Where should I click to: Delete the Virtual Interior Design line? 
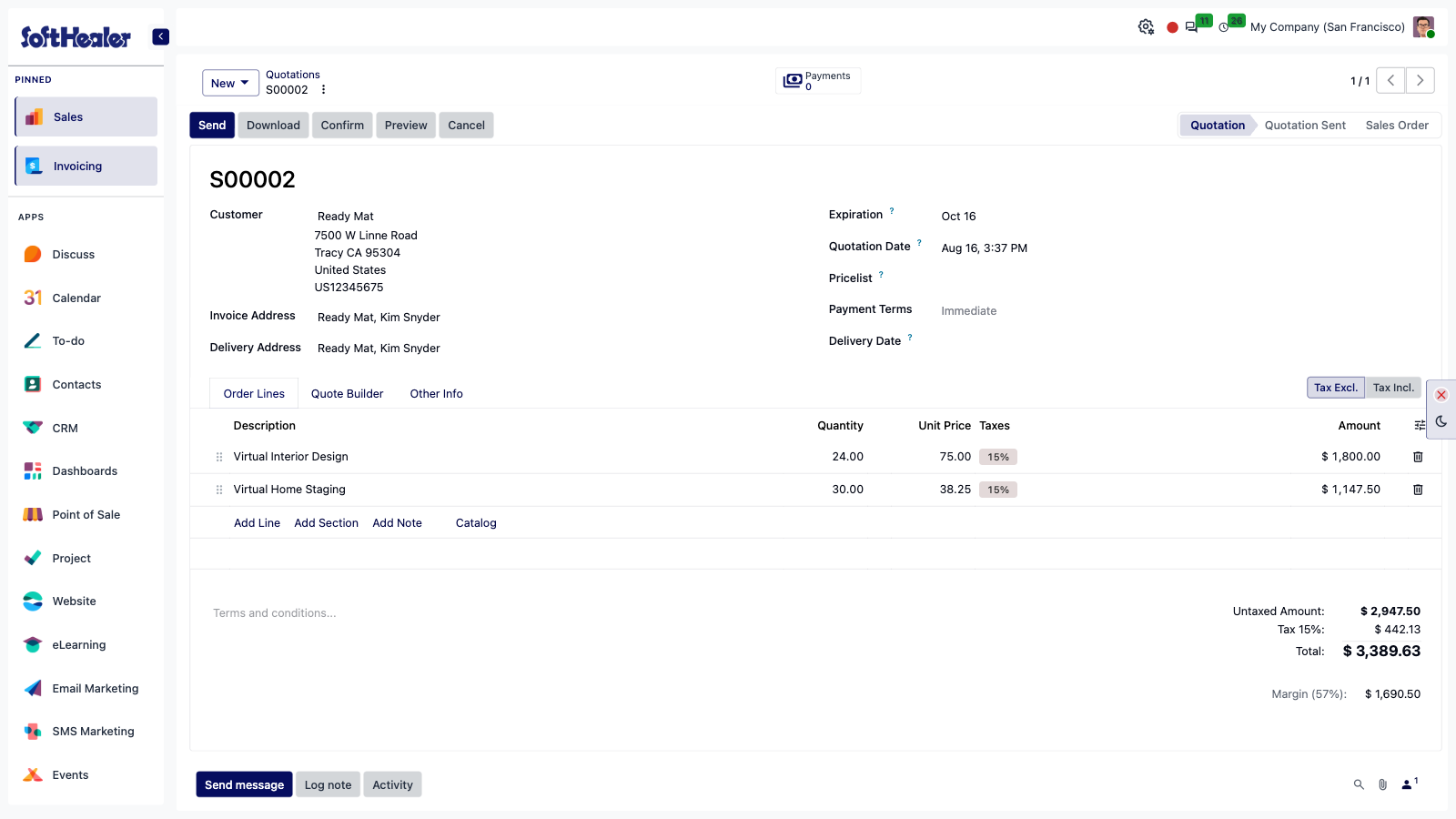pyautogui.click(x=1418, y=457)
